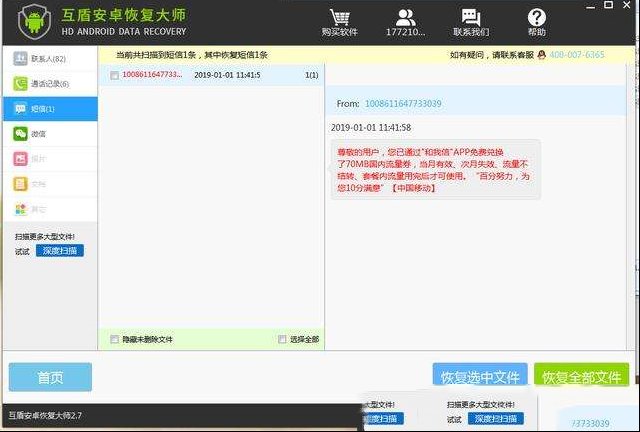Select the yellow documents icon in sidebar
The image size is (640, 432).
[20, 184]
